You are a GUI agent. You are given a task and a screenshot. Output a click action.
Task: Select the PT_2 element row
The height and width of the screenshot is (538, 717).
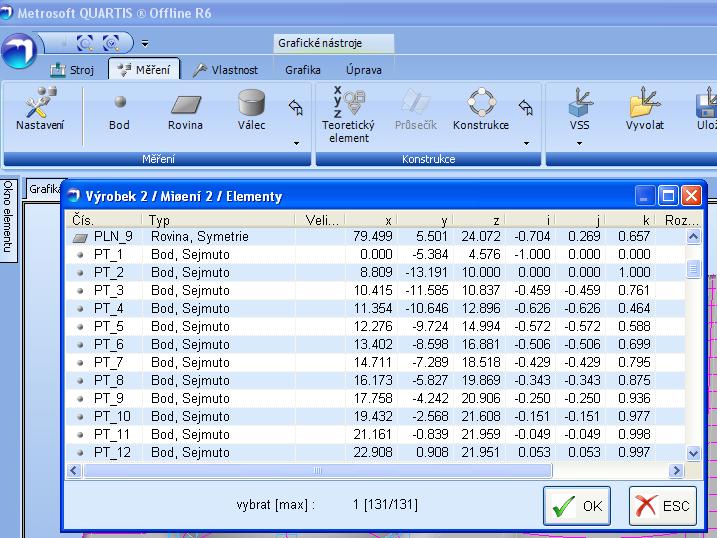click(375, 272)
